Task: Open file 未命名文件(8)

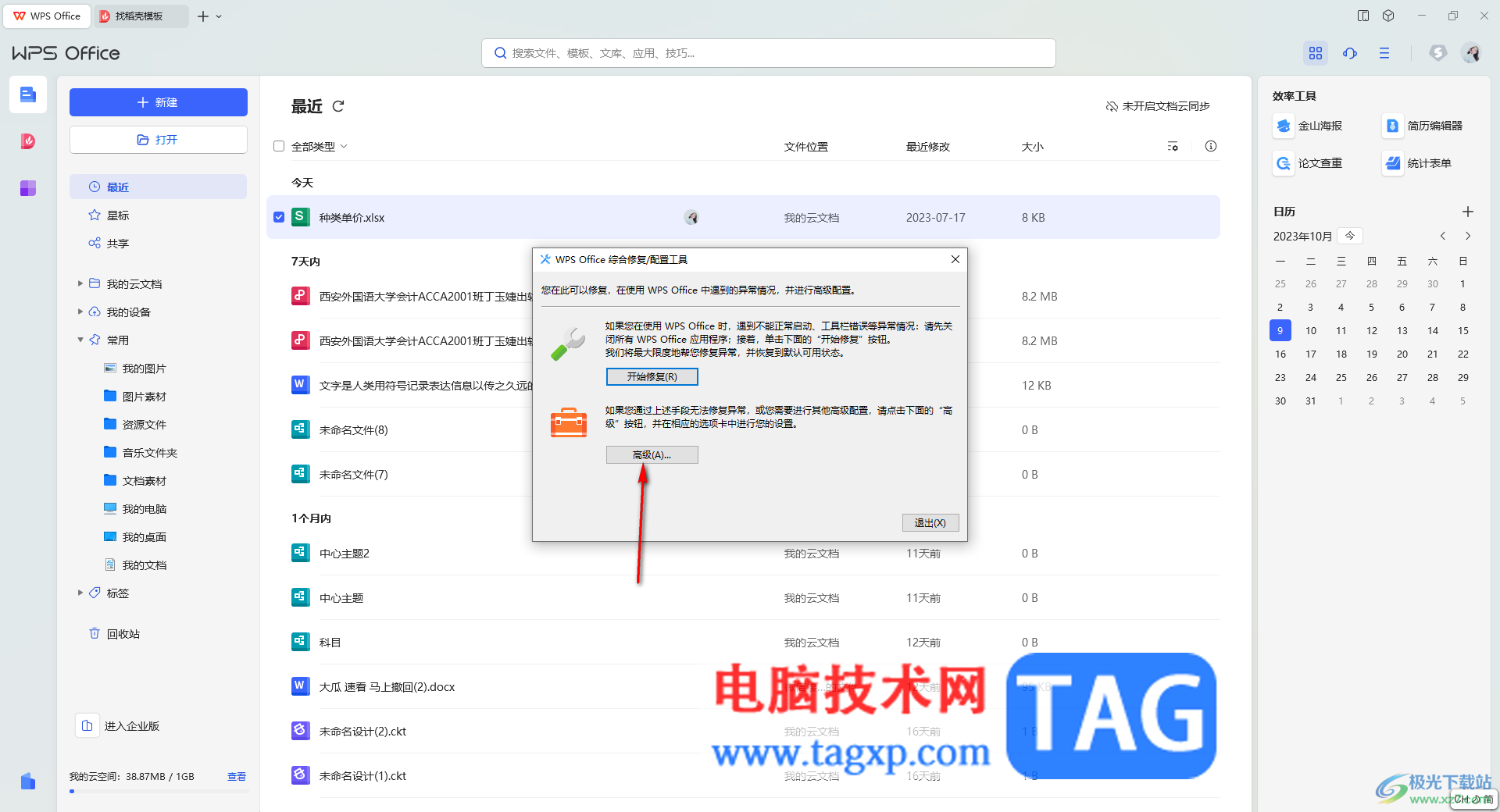Action: [x=353, y=430]
